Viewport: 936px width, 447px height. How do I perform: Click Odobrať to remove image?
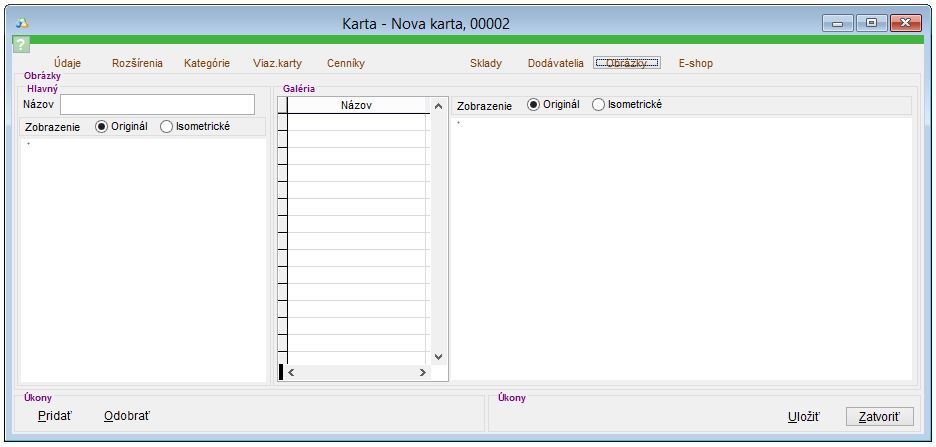coord(126,416)
